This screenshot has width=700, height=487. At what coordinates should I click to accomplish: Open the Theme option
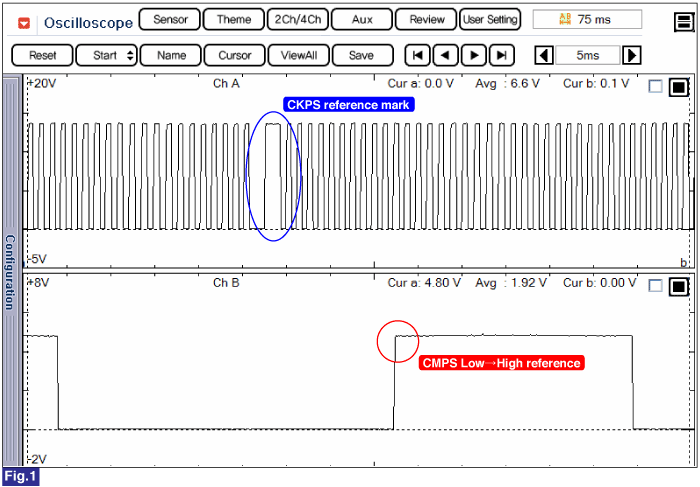click(x=234, y=20)
